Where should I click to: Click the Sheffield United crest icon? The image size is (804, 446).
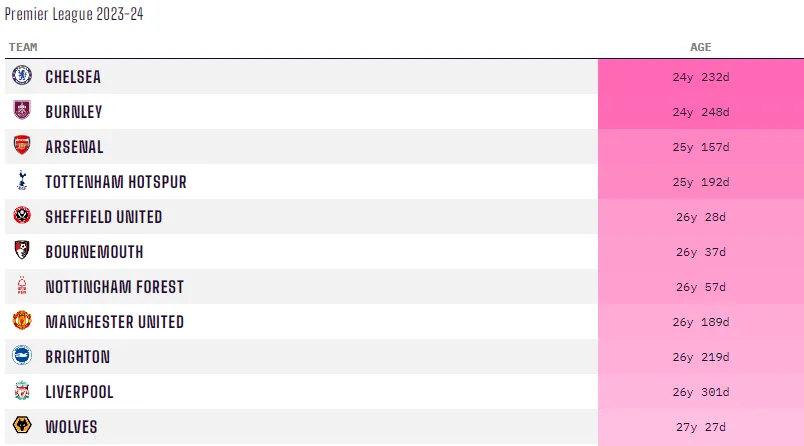22,216
